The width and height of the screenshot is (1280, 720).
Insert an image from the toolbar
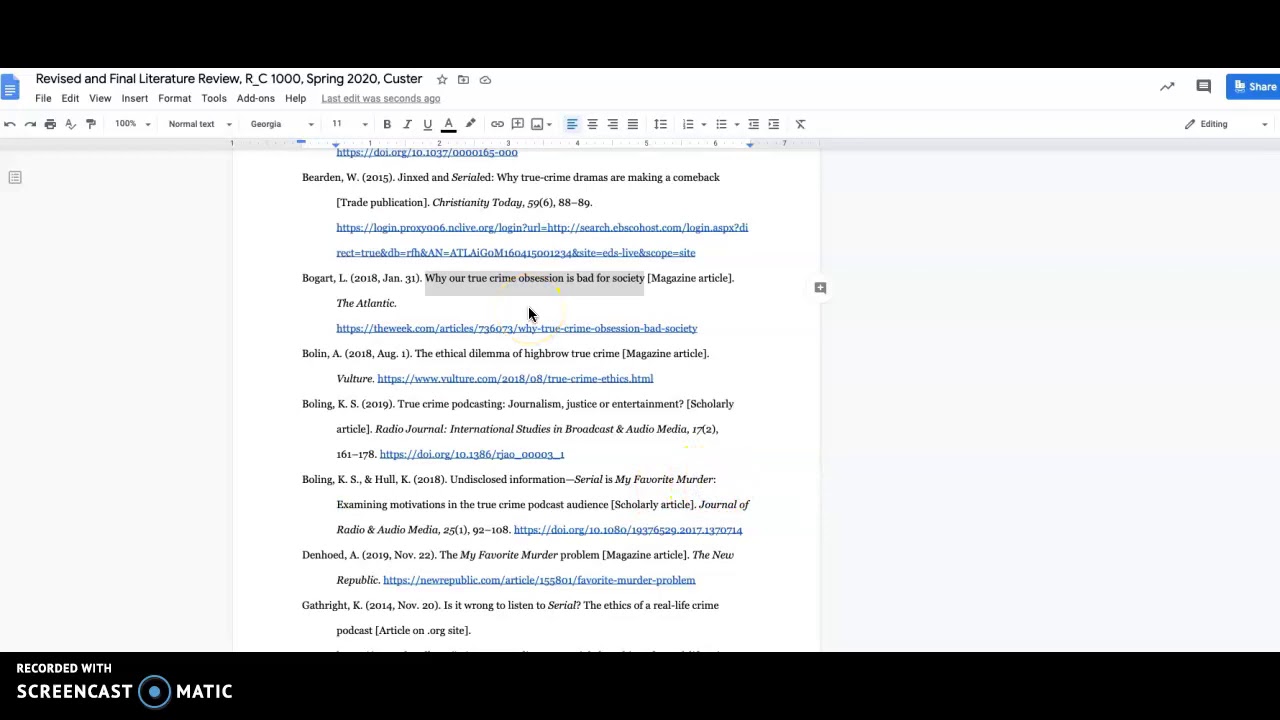(537, 124)
